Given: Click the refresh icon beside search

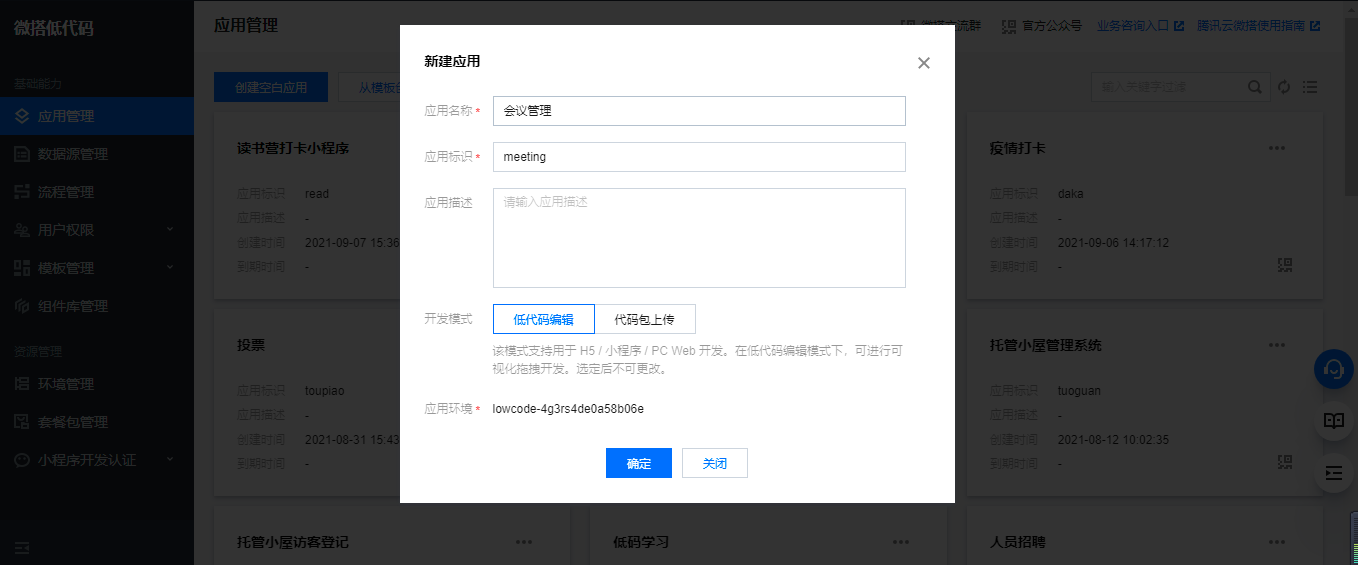Looking at the screenshot, I should point(1285,87).
